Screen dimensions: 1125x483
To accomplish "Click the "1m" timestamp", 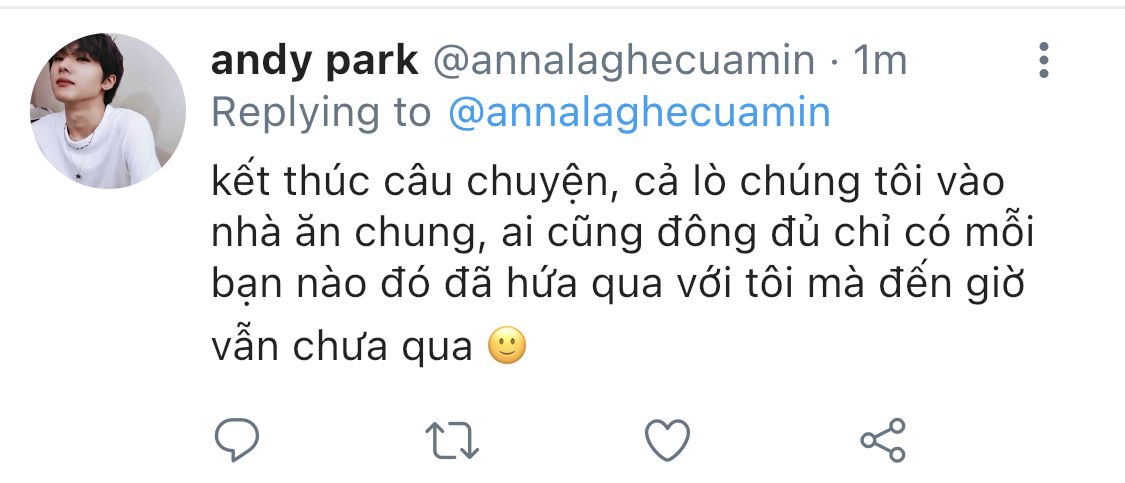I will tap(880, 62).
